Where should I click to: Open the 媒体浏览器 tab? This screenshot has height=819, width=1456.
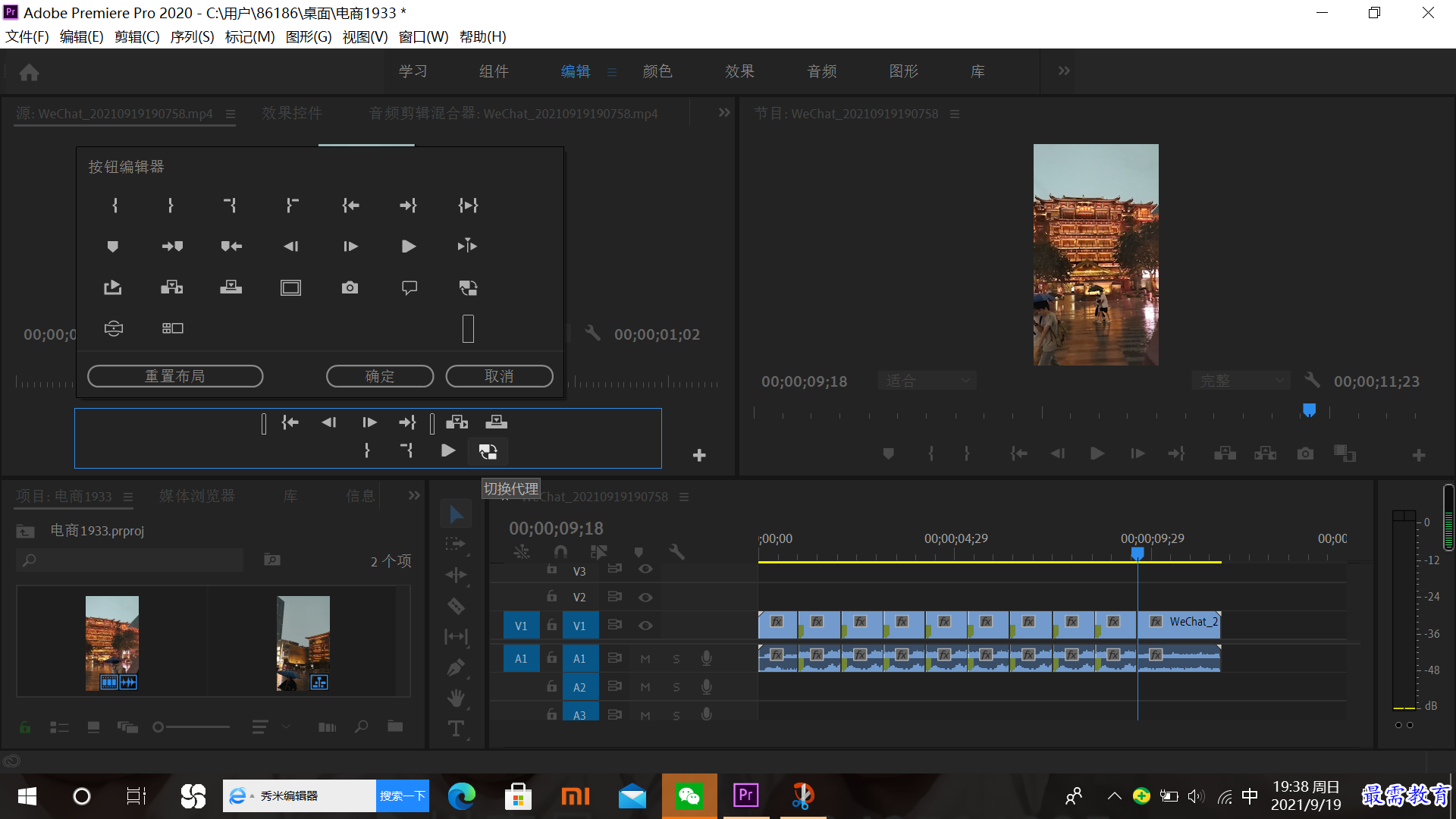tap(197, 496)
